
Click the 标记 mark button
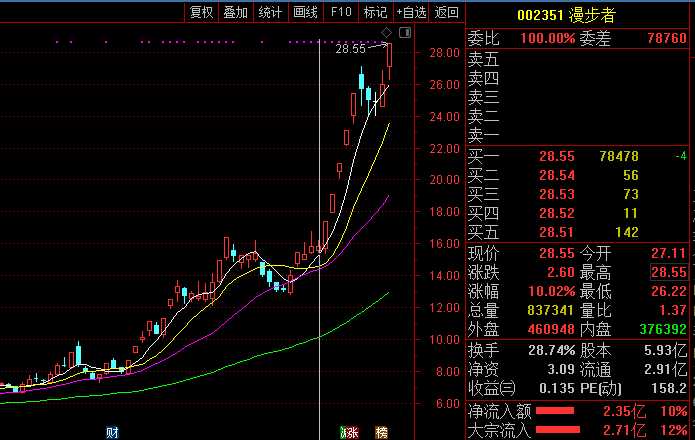(x=375, y=12)
